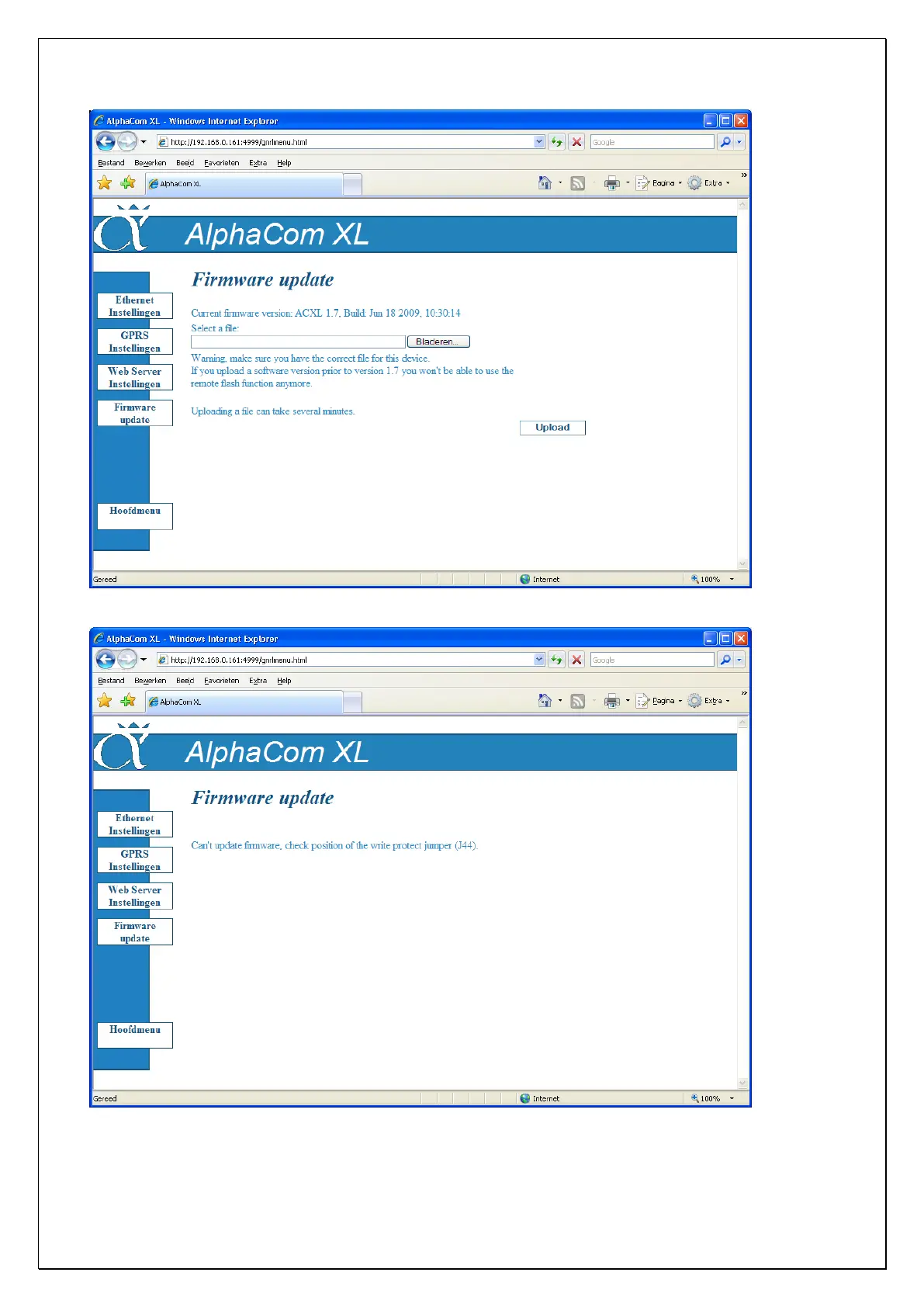
Task: Click GPRS Instellingen in top window
Action: pos(135,341)
